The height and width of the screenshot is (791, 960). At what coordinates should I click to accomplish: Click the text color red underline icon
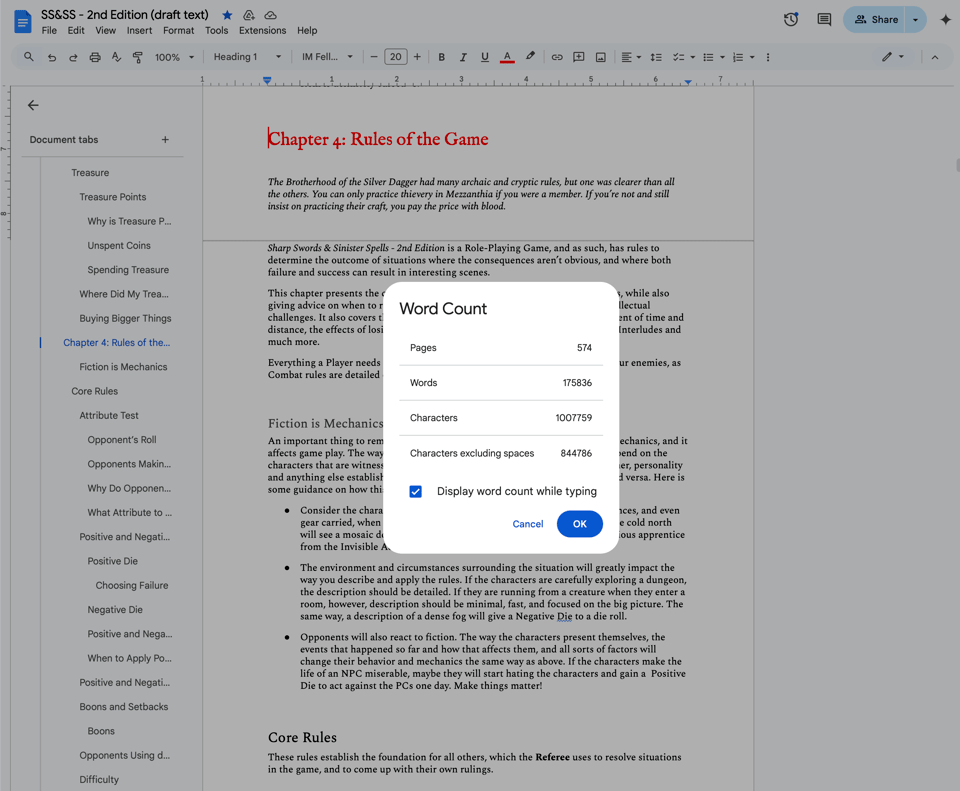click(507, 57)
